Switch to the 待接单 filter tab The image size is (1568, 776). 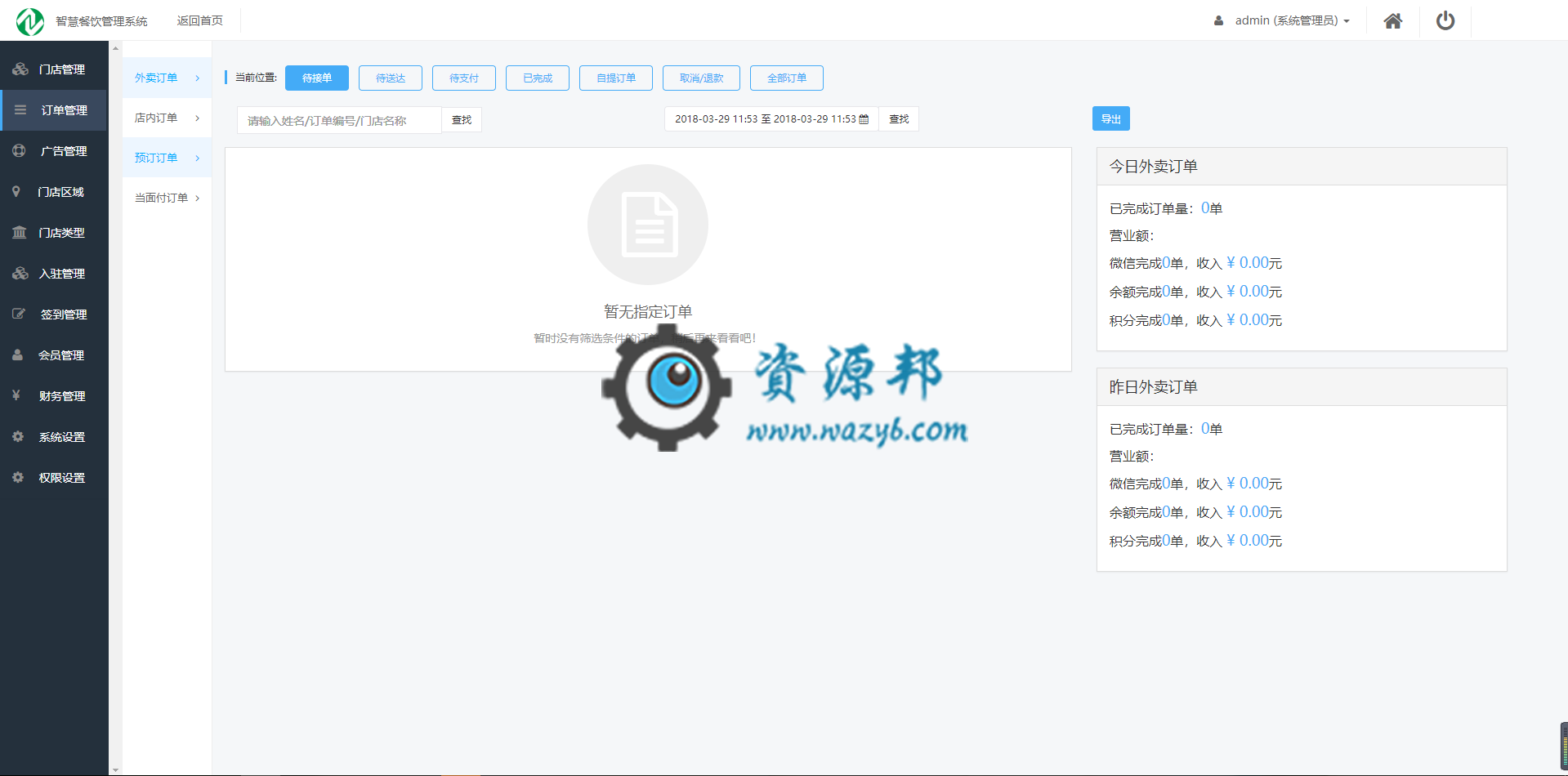(317, 78)
